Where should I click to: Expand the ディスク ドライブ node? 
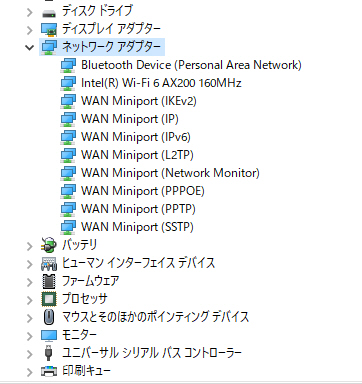click(30, 13)
